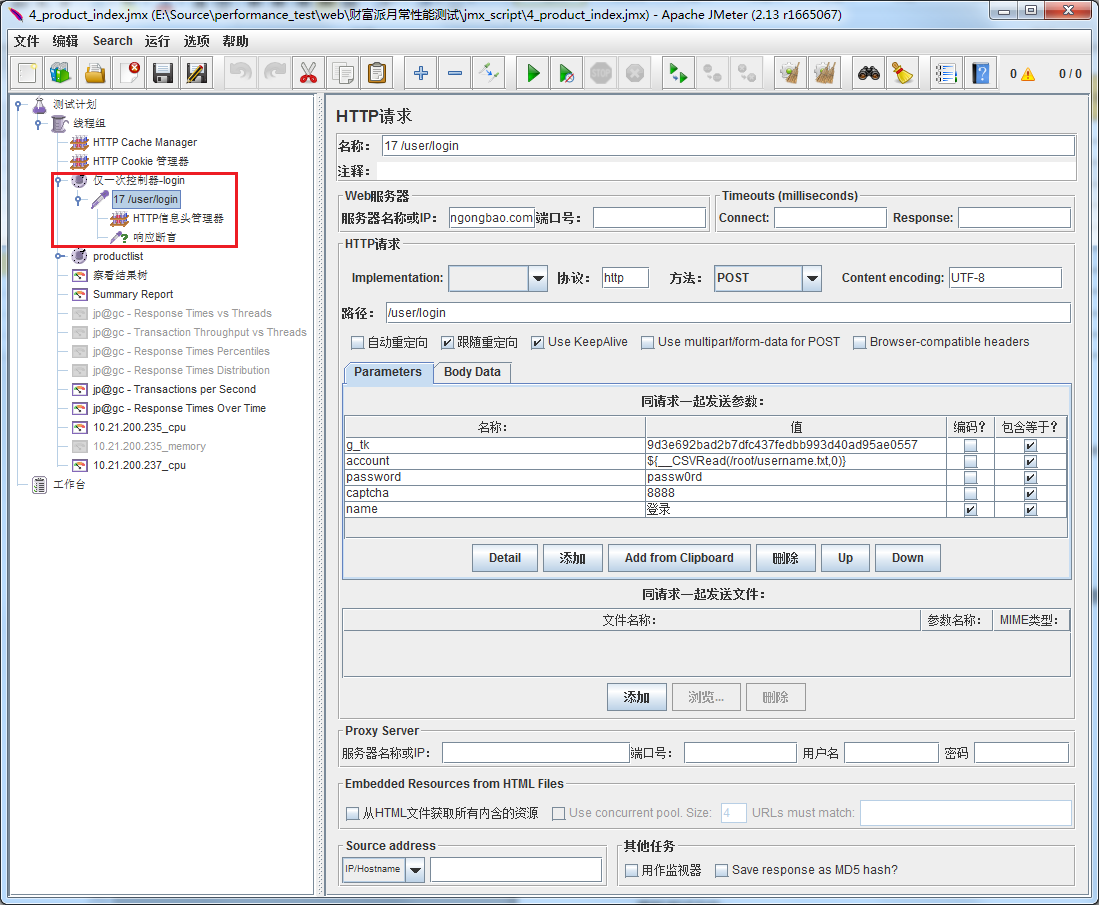
Task: Uncheck the 跟随重定向 checkbox
Action: pos(447,343)
